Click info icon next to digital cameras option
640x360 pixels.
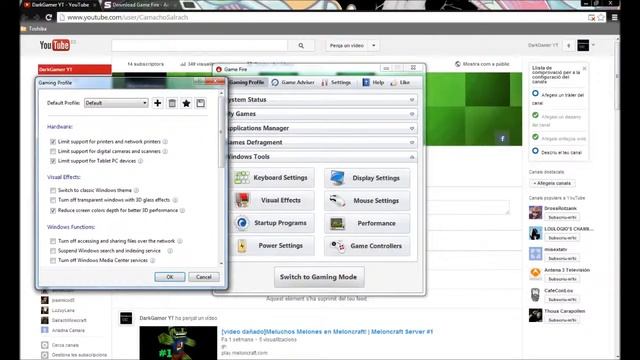[165, 151]
